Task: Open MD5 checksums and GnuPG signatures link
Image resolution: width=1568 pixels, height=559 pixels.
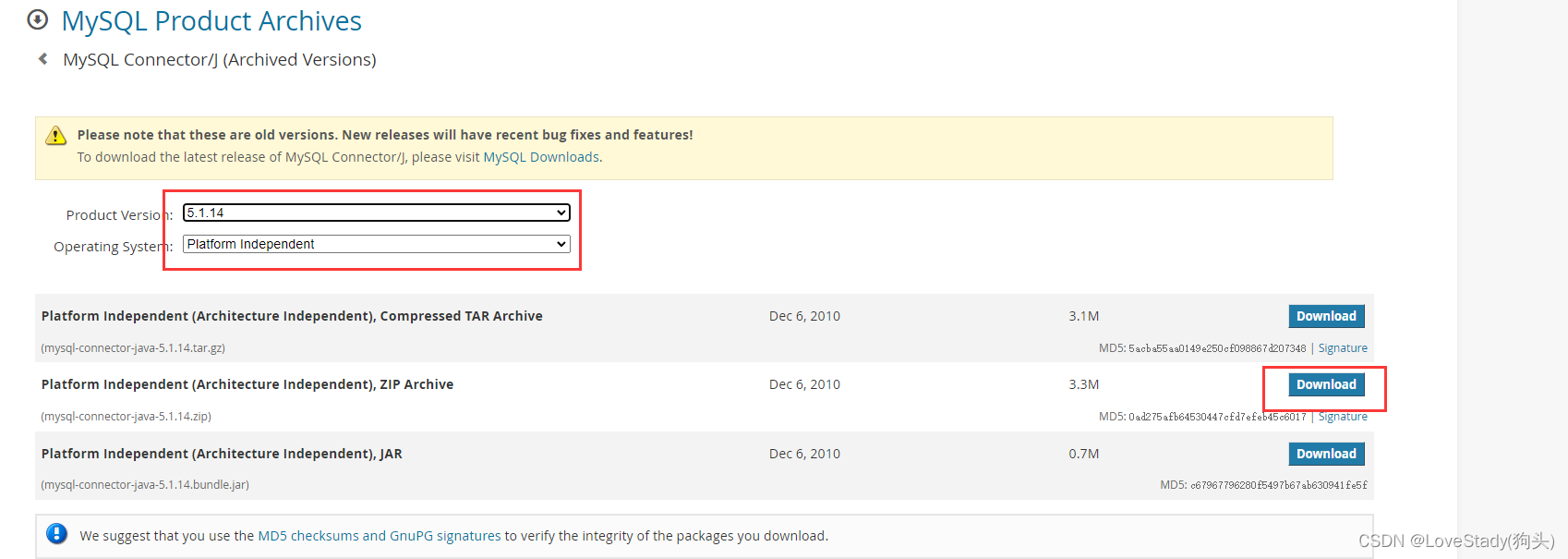Action: tap(380, 536)
